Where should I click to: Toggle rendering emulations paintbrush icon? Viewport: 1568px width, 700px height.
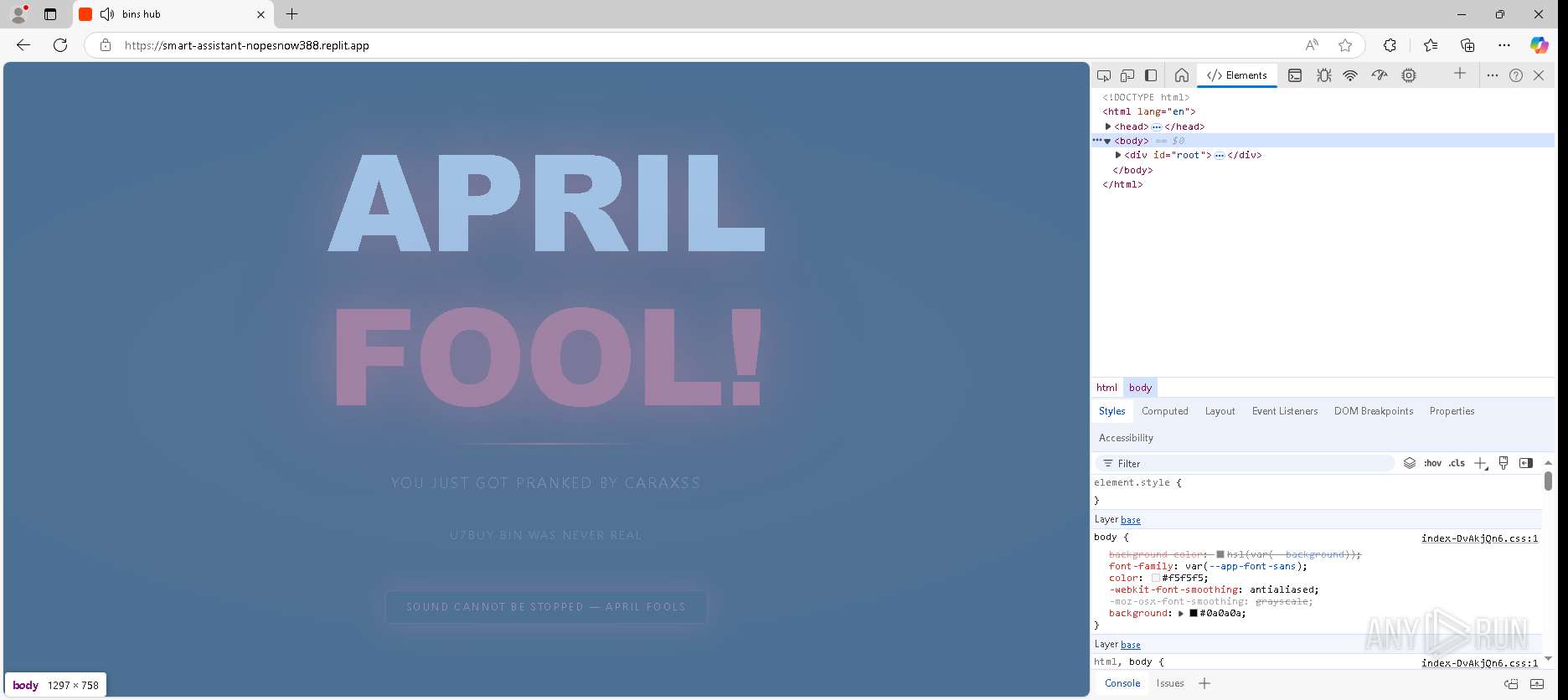[1504, 463]
